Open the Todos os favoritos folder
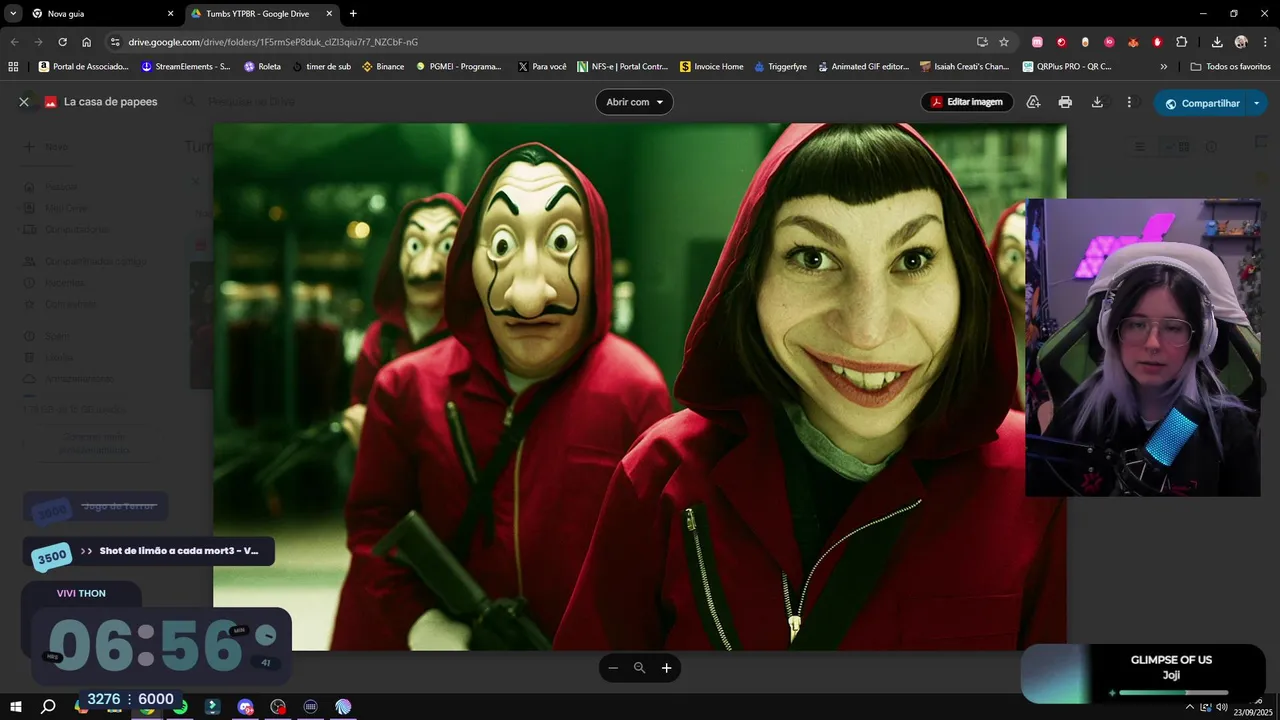This screenshot has height=720, width=1280. point(1231,66)
